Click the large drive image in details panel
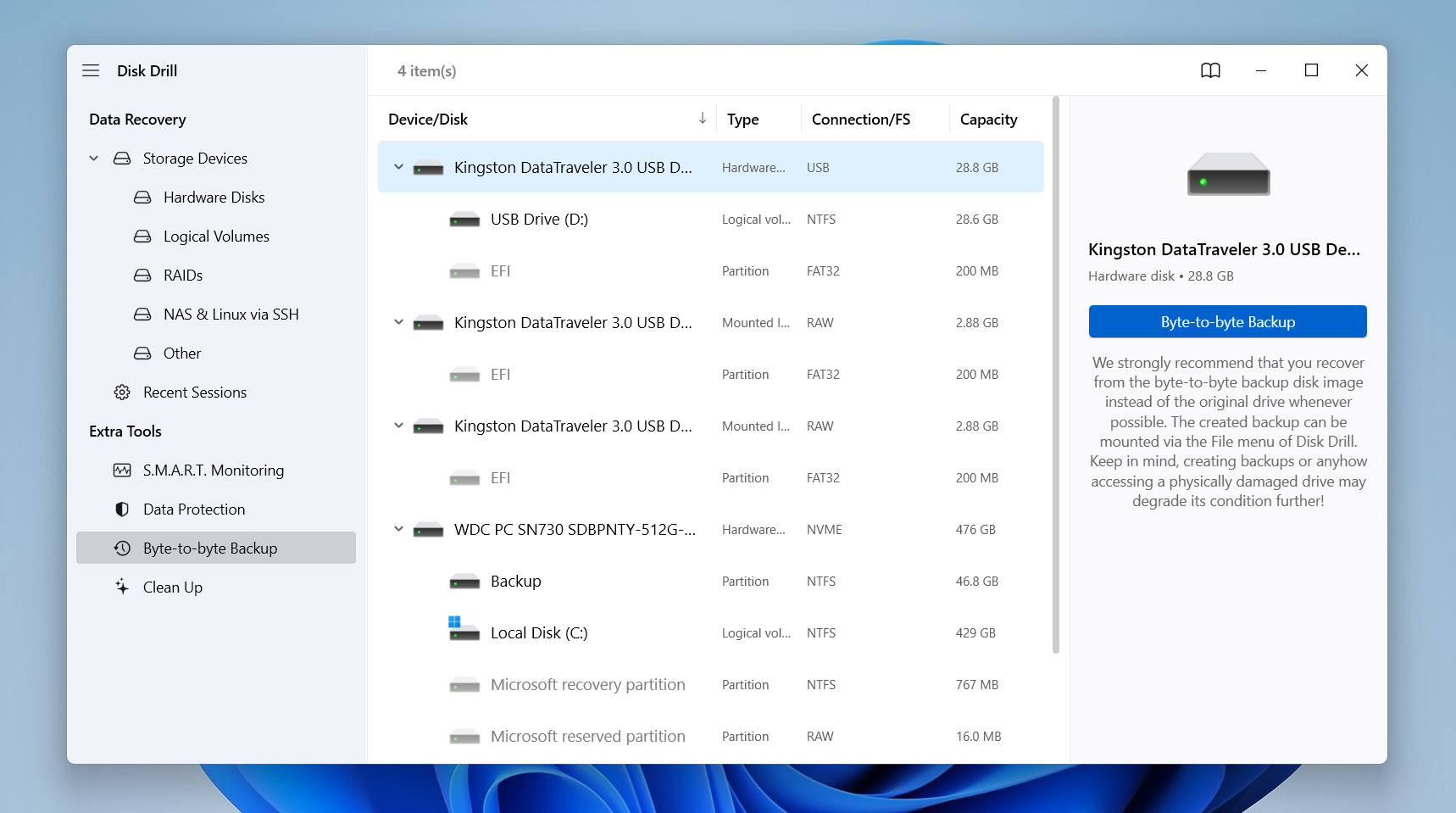 click(1228, 175)
